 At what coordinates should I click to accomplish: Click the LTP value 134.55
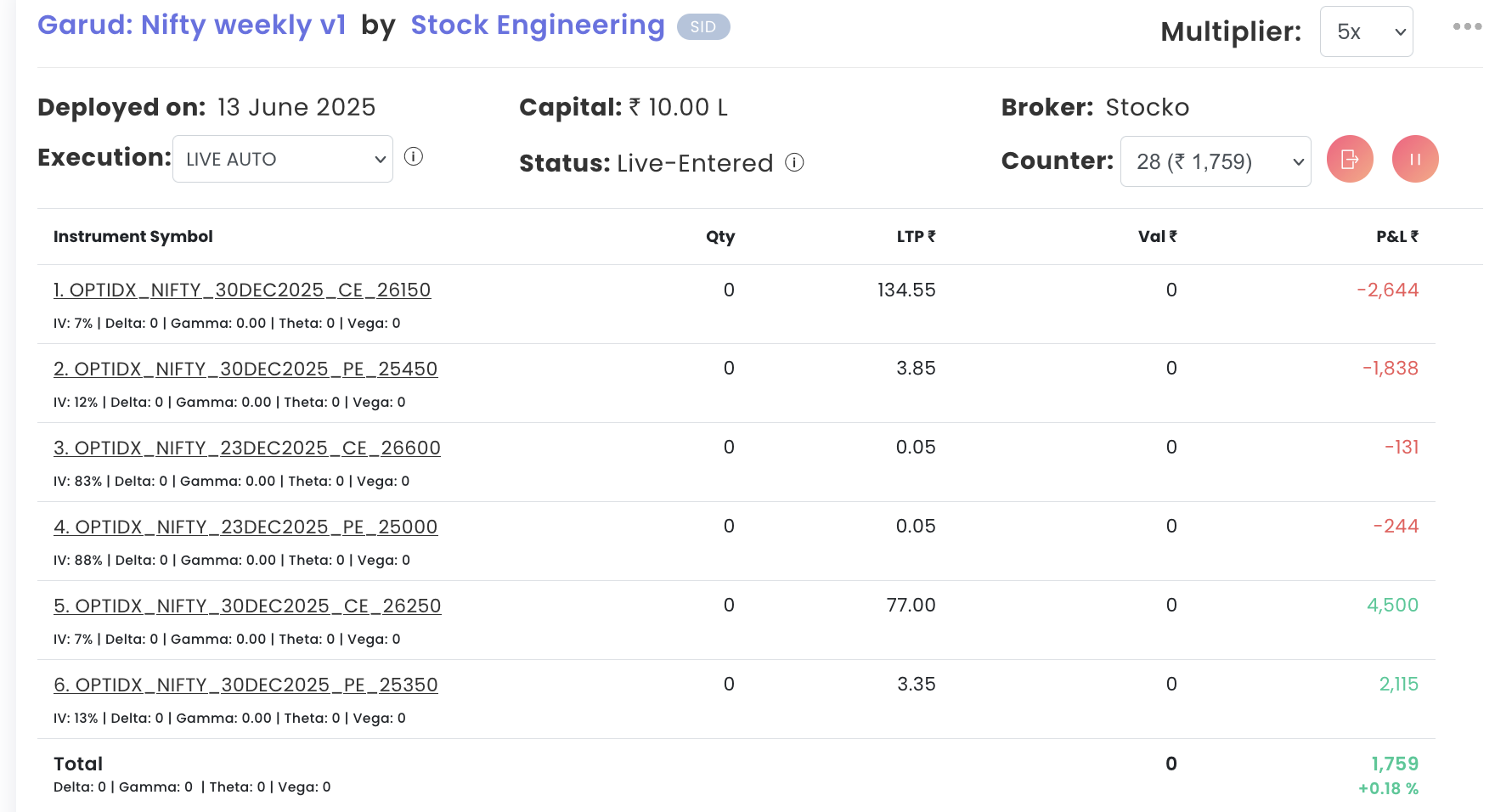coord(906,290)
